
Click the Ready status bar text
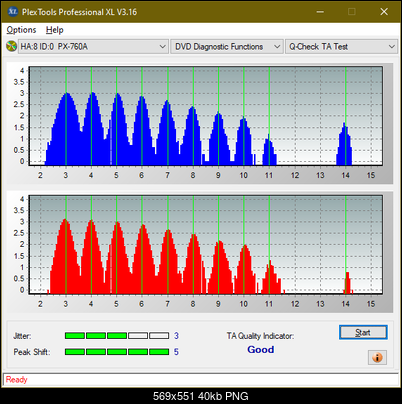(x=16, y=380)
